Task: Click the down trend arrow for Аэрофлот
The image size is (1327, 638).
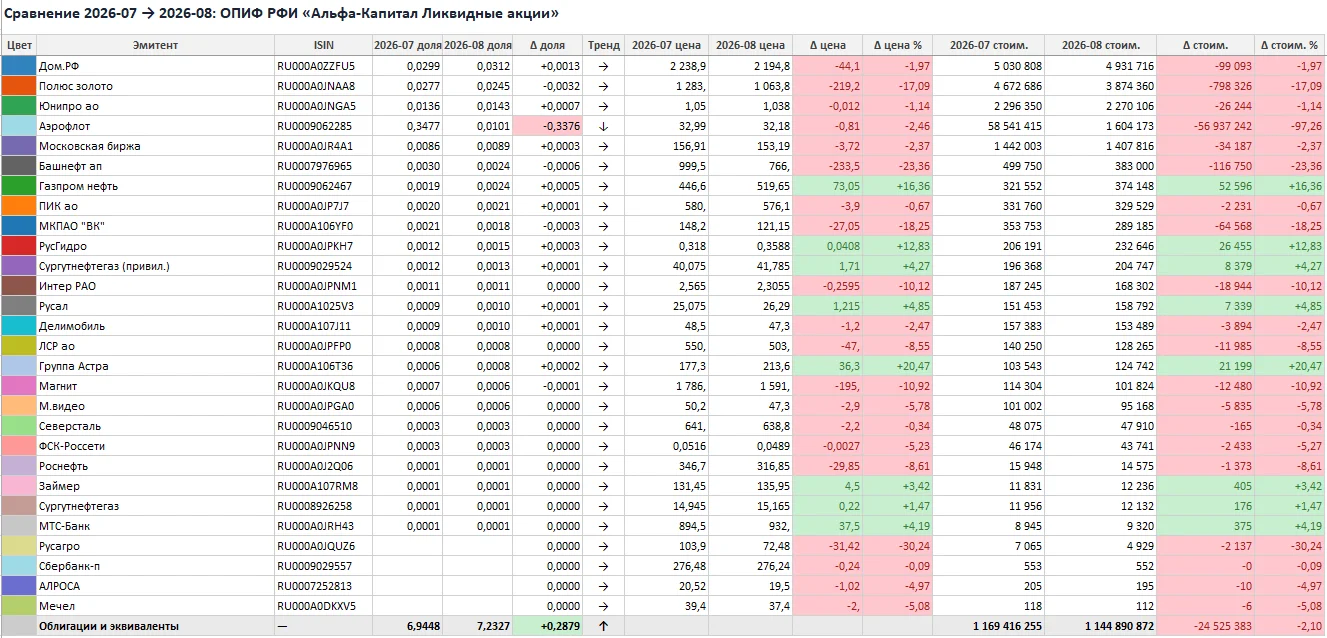Action: click(x=603, y=126)
